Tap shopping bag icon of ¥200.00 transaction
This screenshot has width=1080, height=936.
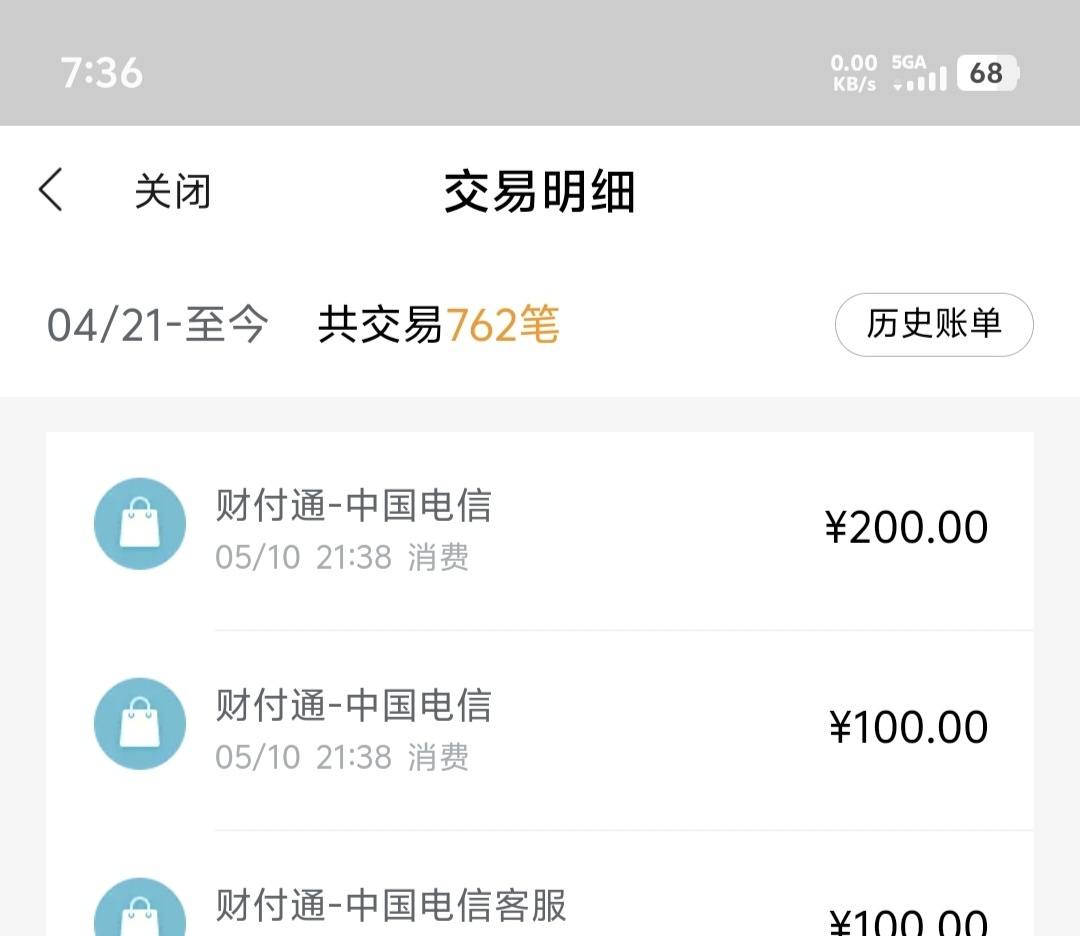(140, 523)
